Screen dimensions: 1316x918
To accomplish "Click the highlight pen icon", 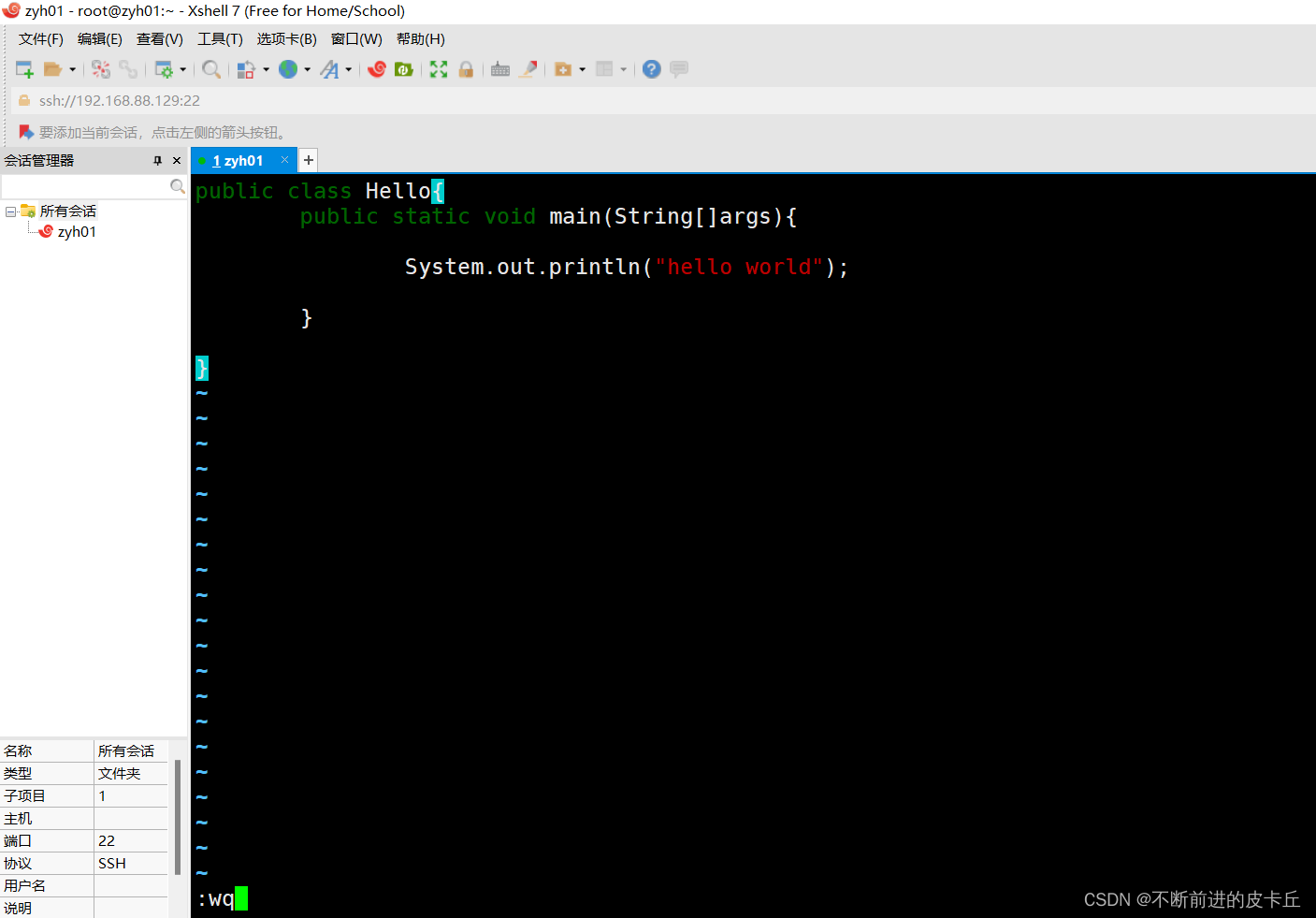I will [x=528, y=69].
